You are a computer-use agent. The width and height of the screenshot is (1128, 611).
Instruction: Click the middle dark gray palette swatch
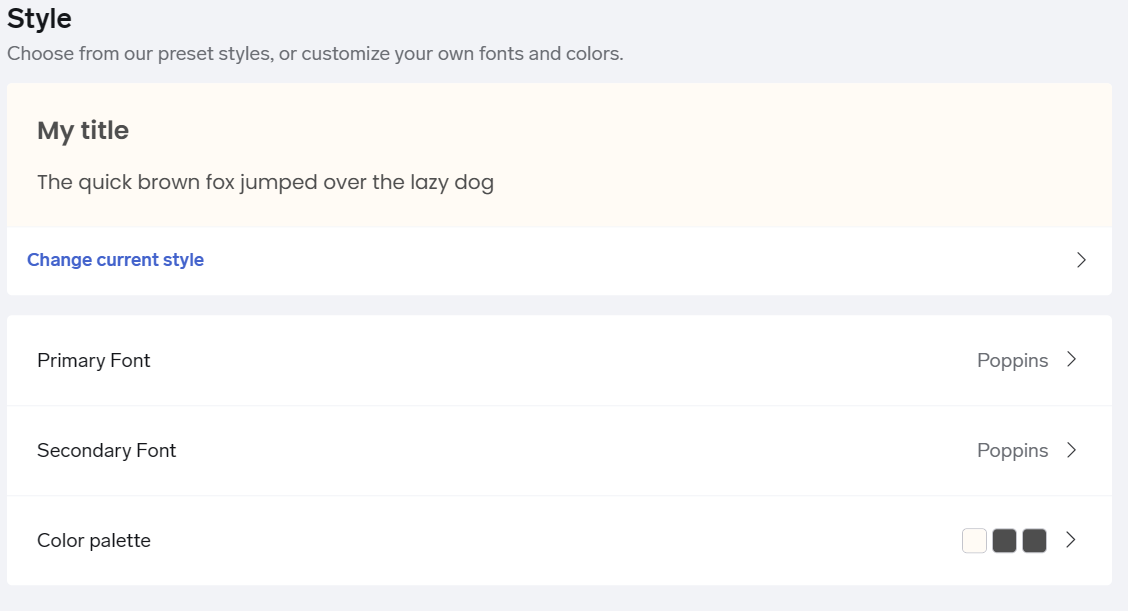tap(1004, 541)
